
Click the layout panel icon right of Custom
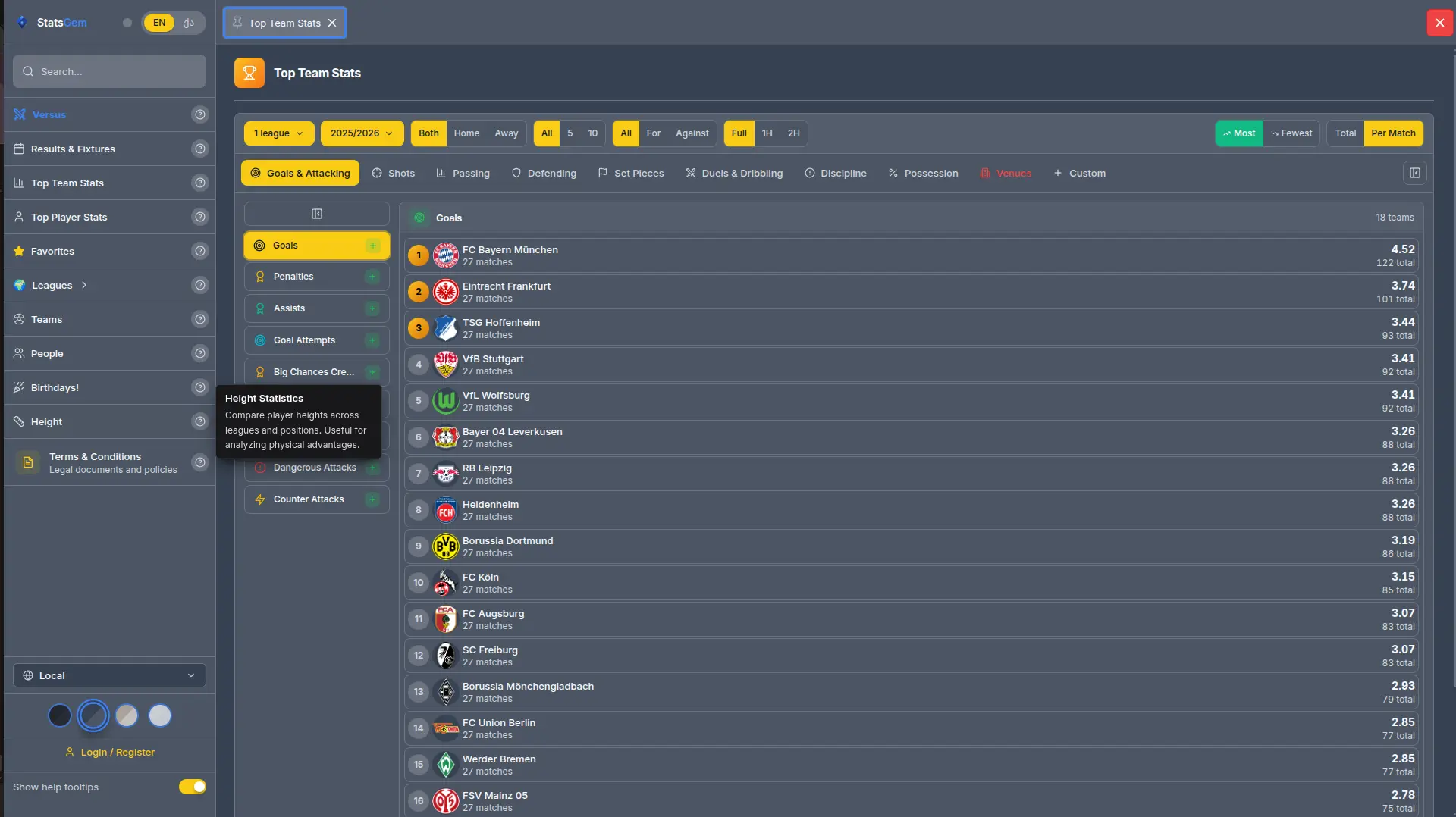coord(1415,173)
